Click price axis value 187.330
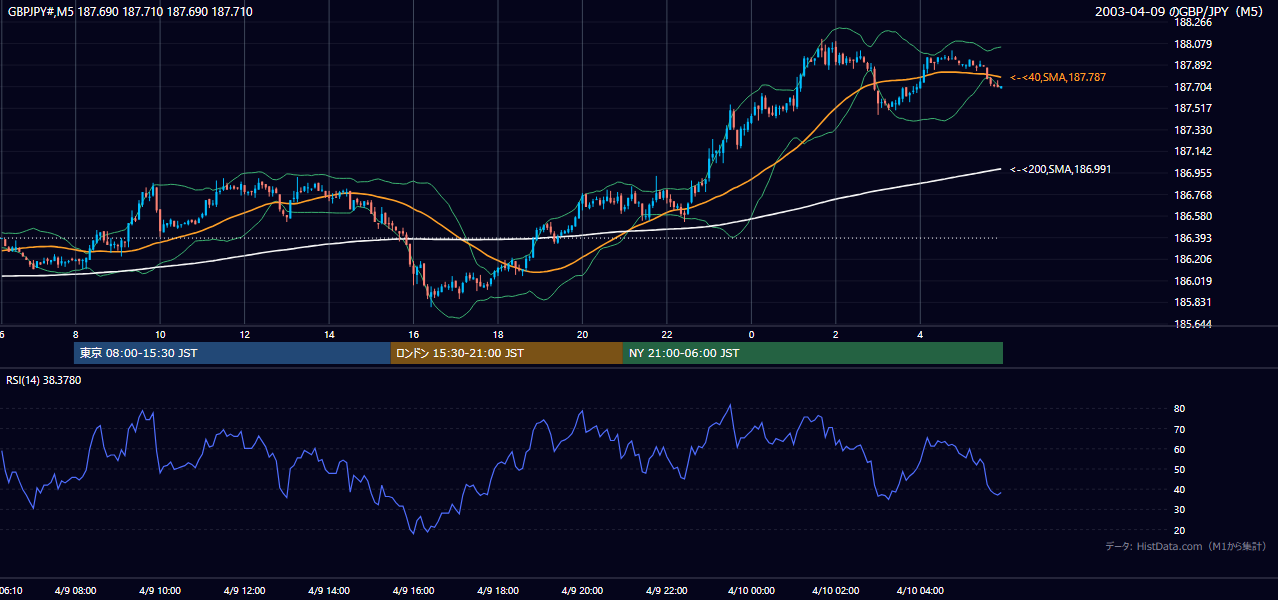1278x600 pixels. 1193,130
